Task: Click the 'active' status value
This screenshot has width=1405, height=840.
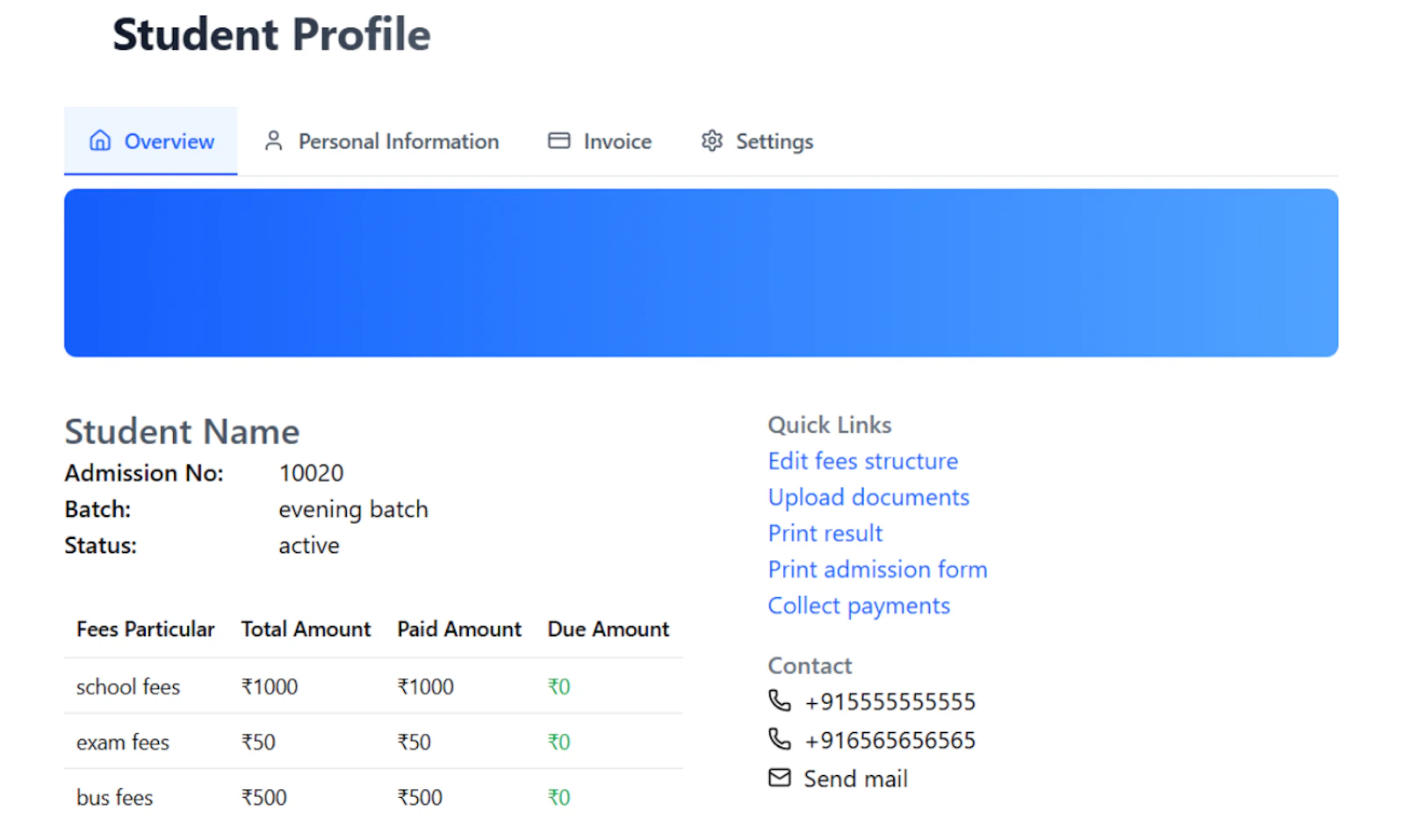Action: [309, 546]
